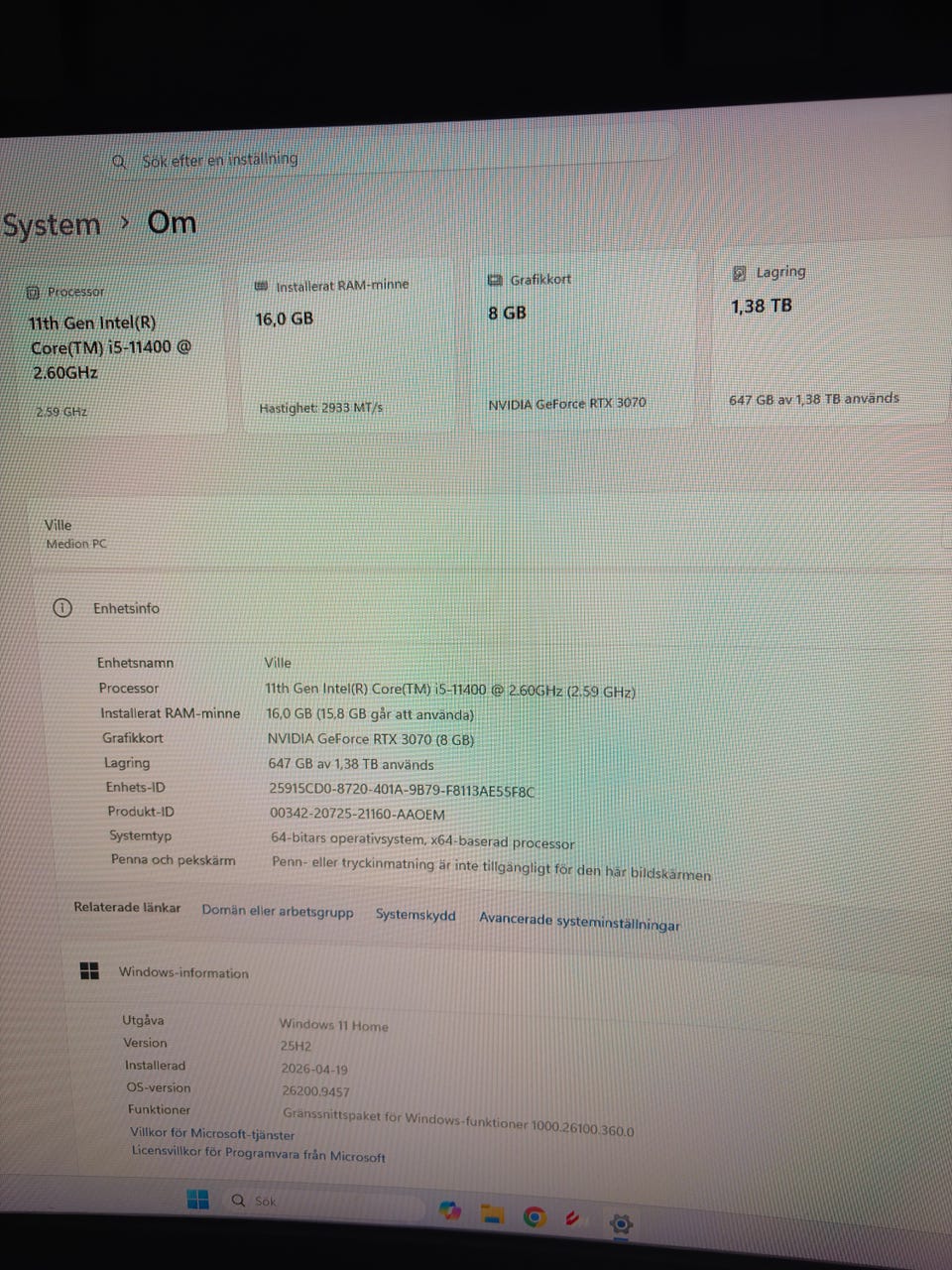This screenshot has width=952, height=1270.
Task: Launch Google Chrome from the taskbar
Action: point(535,1216)
